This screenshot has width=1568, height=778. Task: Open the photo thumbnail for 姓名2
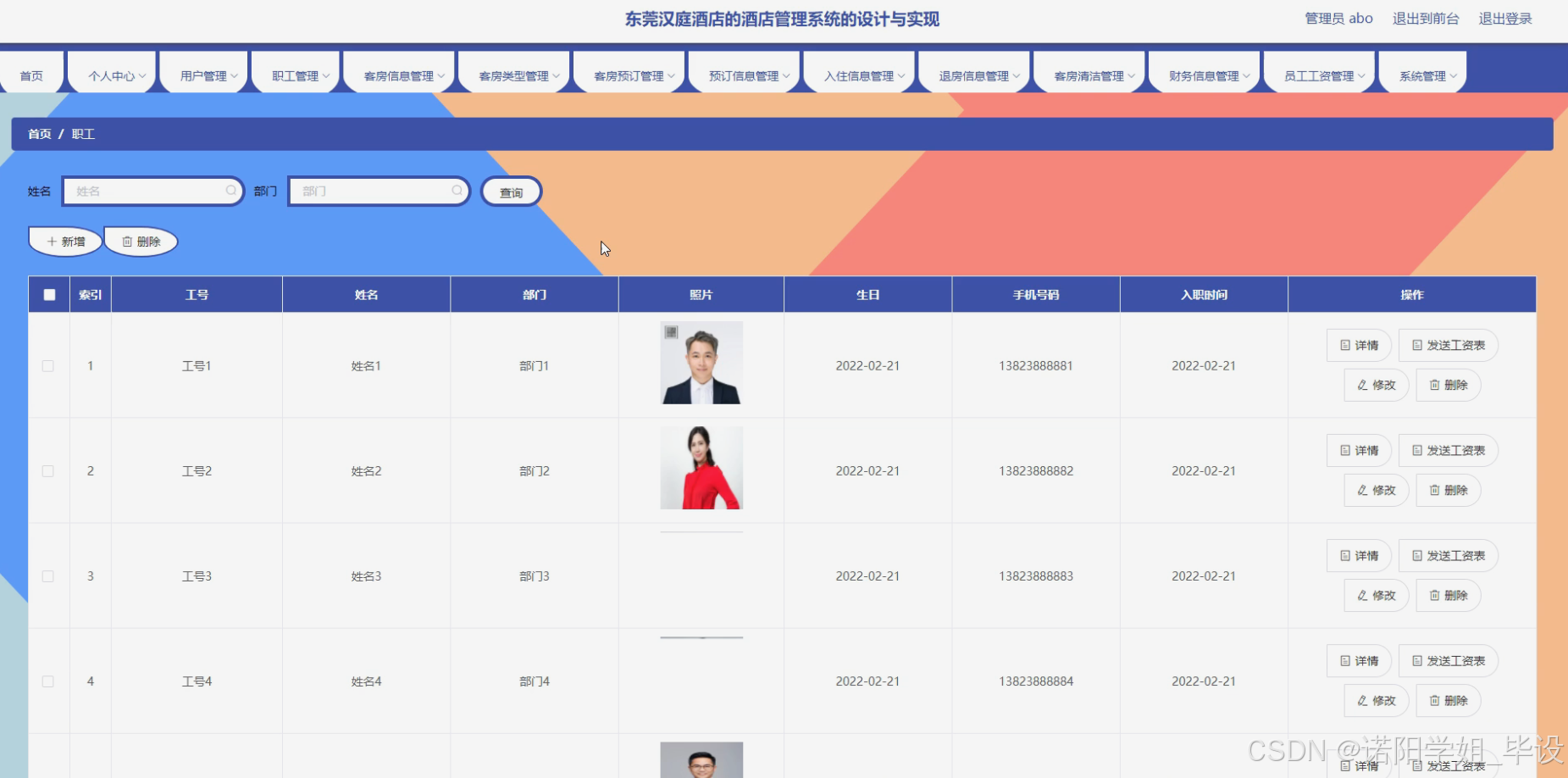[x=701, y=468]
